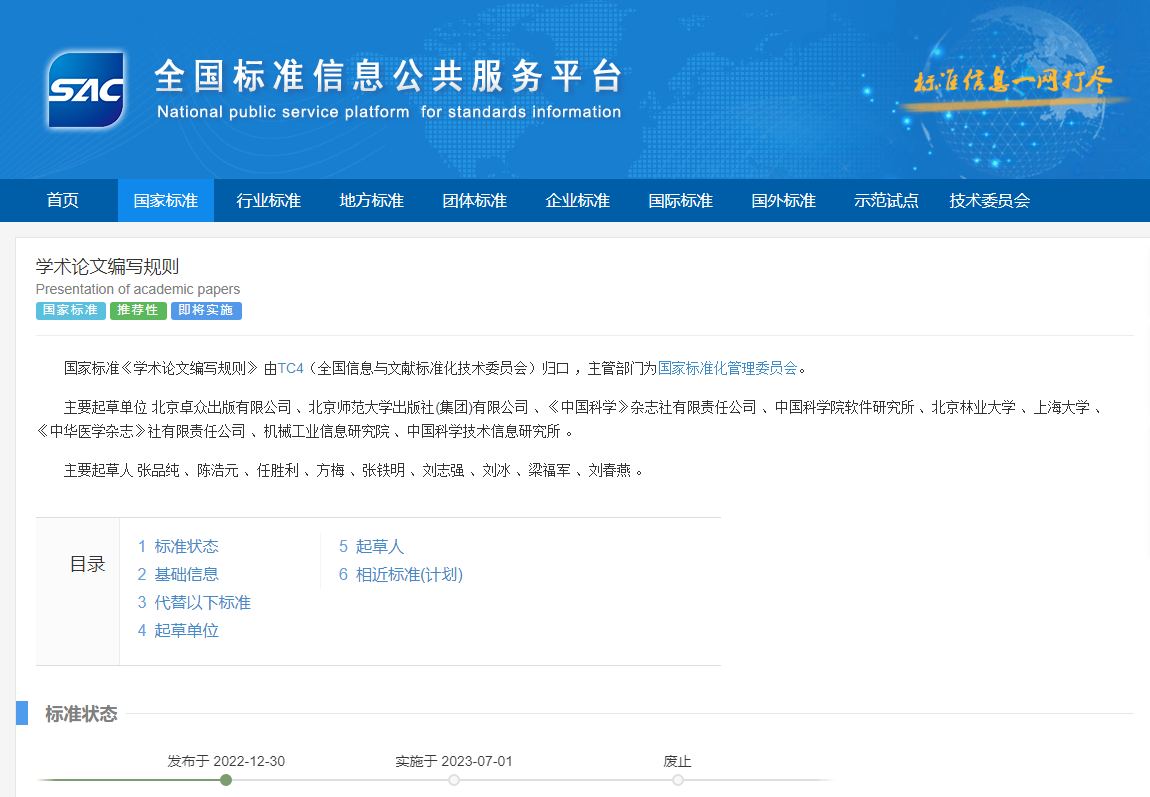Click the TC4 committee link
Image resolution: width=1150 pixels, height=797 pixels.
click(x=290, y=368)
